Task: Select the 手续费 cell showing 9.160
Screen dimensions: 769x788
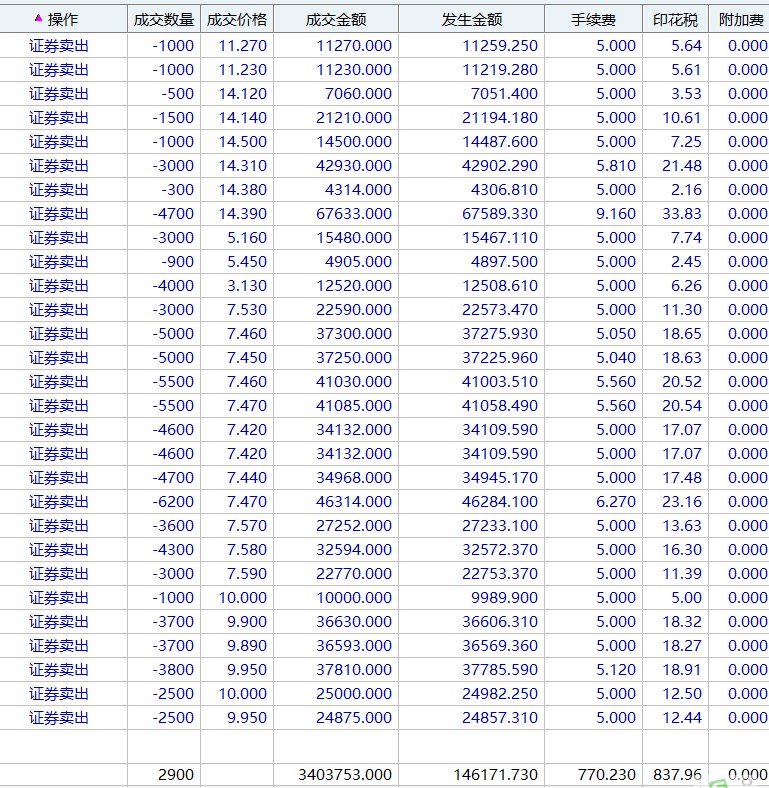Action: pyautogui.click(x=615, y=213)
